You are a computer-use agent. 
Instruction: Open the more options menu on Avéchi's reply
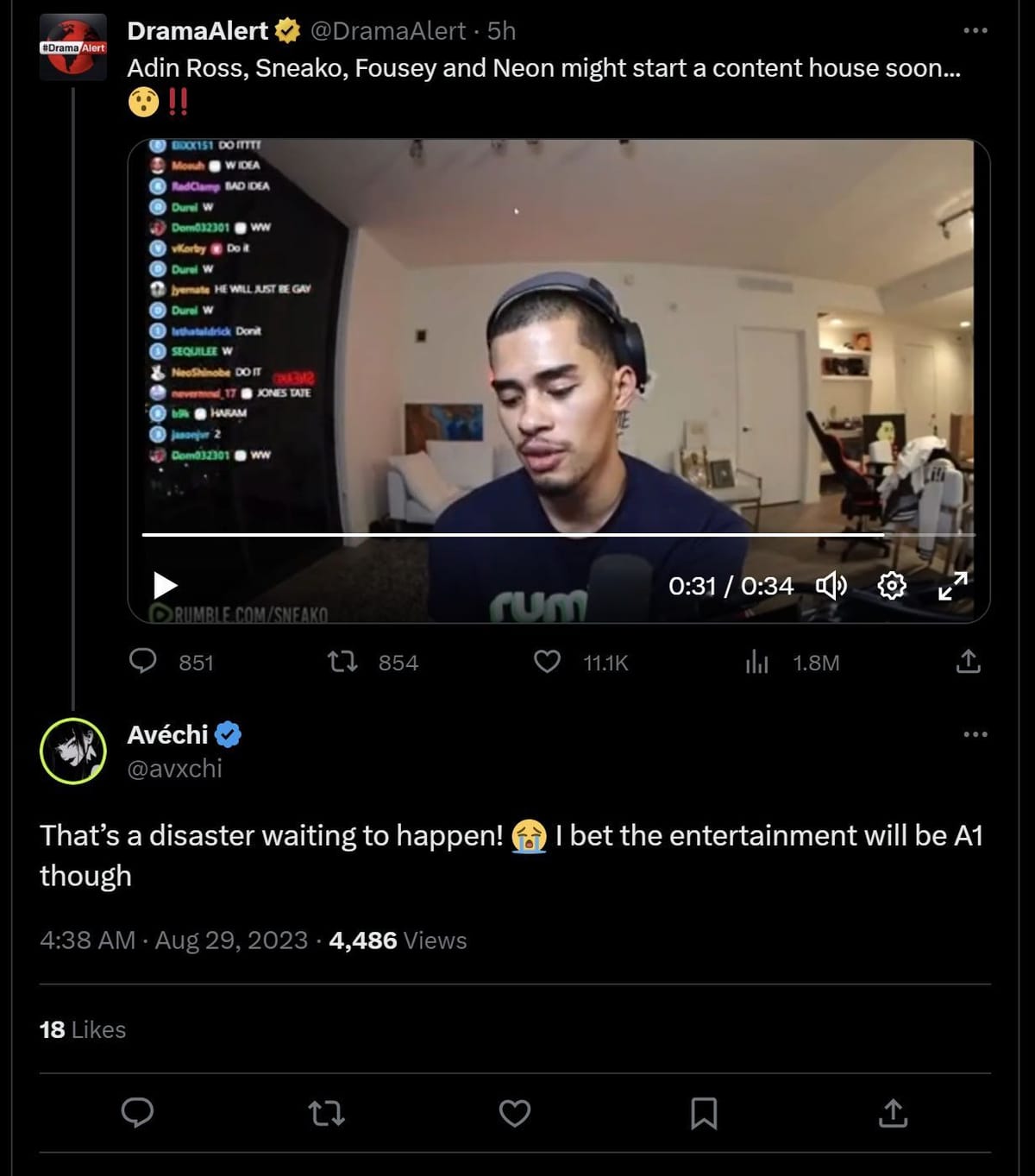click(975, 733)
